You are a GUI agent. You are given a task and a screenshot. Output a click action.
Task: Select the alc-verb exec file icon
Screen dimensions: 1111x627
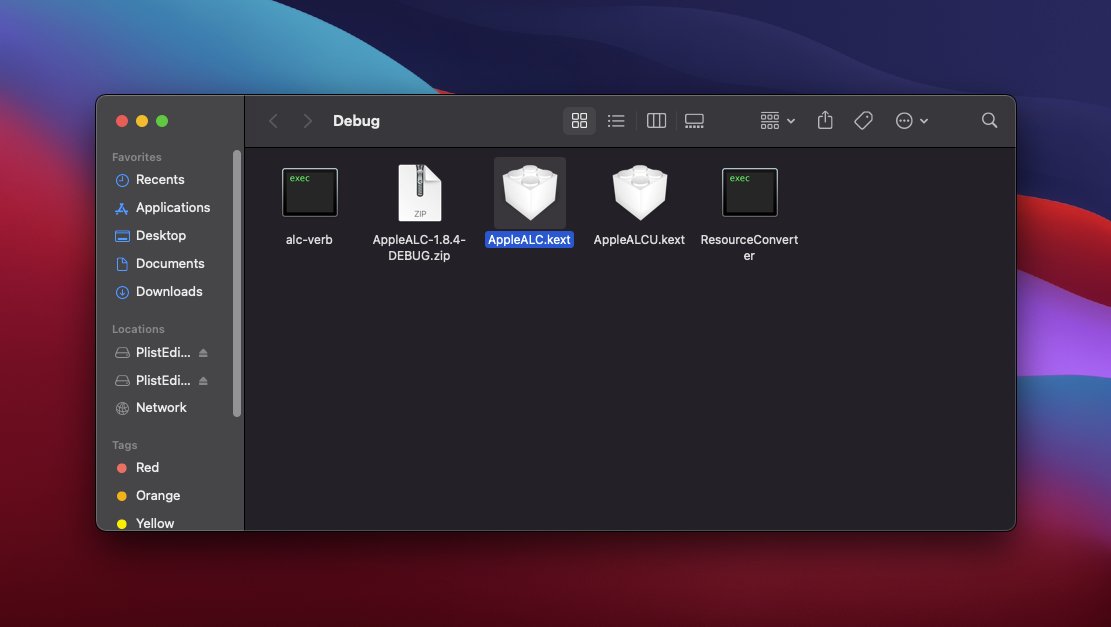click(x=310, y=192)
